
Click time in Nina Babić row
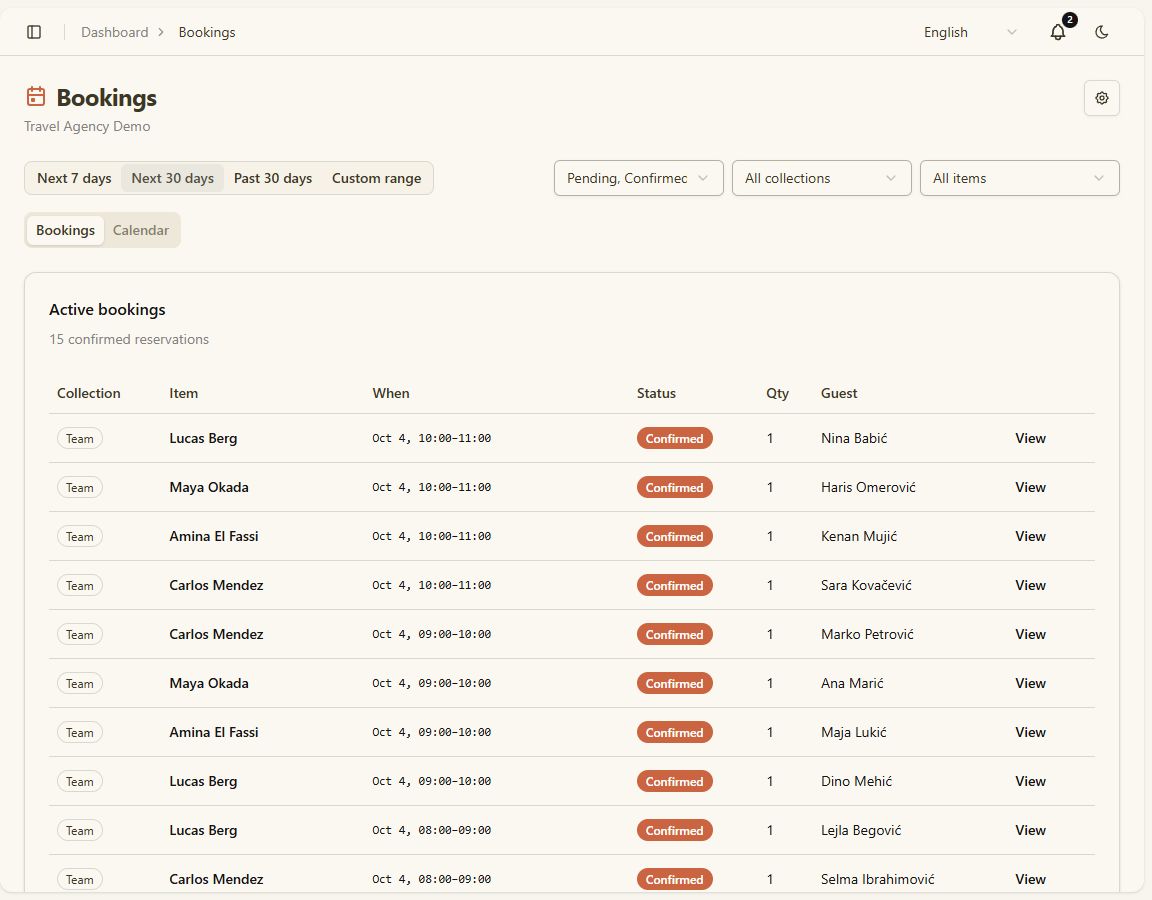[431, 438]
